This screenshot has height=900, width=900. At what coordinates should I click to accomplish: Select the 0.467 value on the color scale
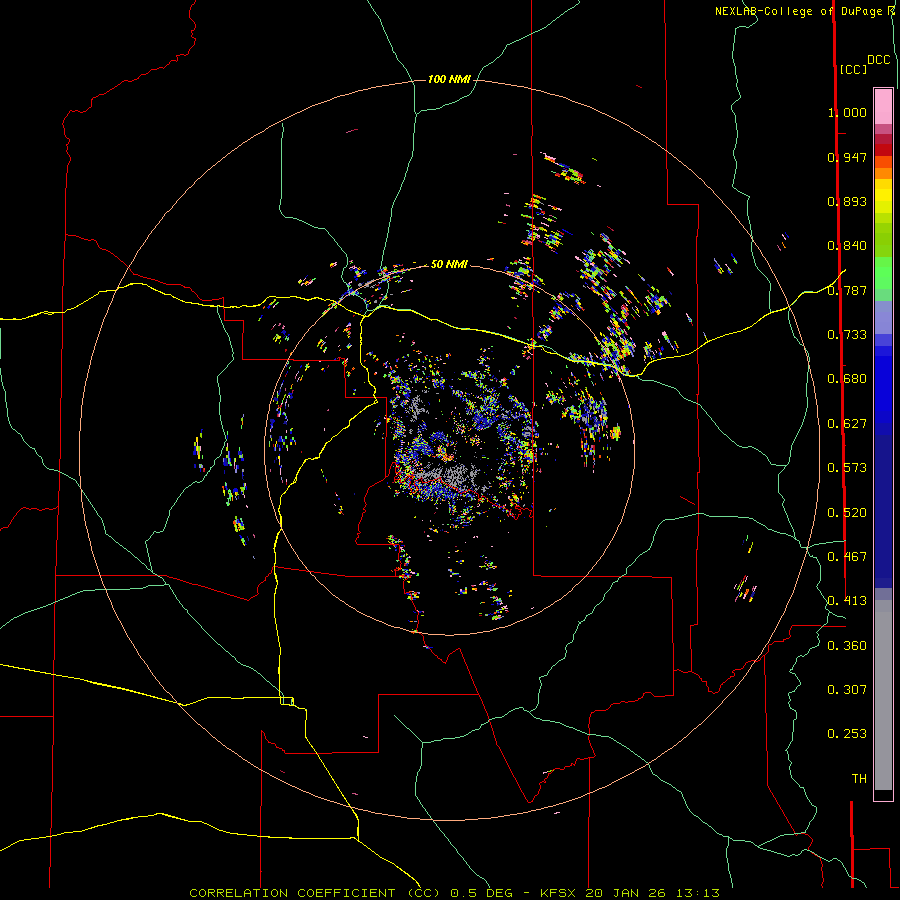pos(847,557)
